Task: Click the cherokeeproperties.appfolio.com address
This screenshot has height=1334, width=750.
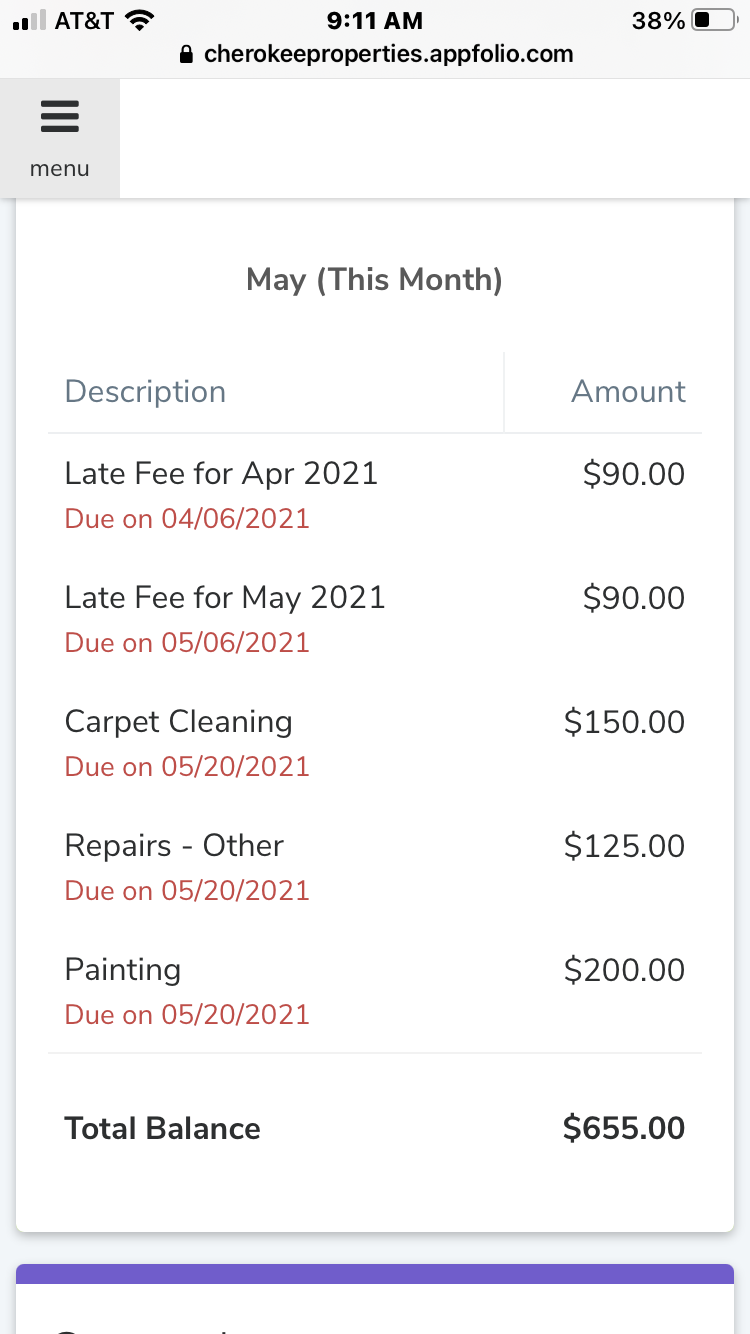Action: 388,55
